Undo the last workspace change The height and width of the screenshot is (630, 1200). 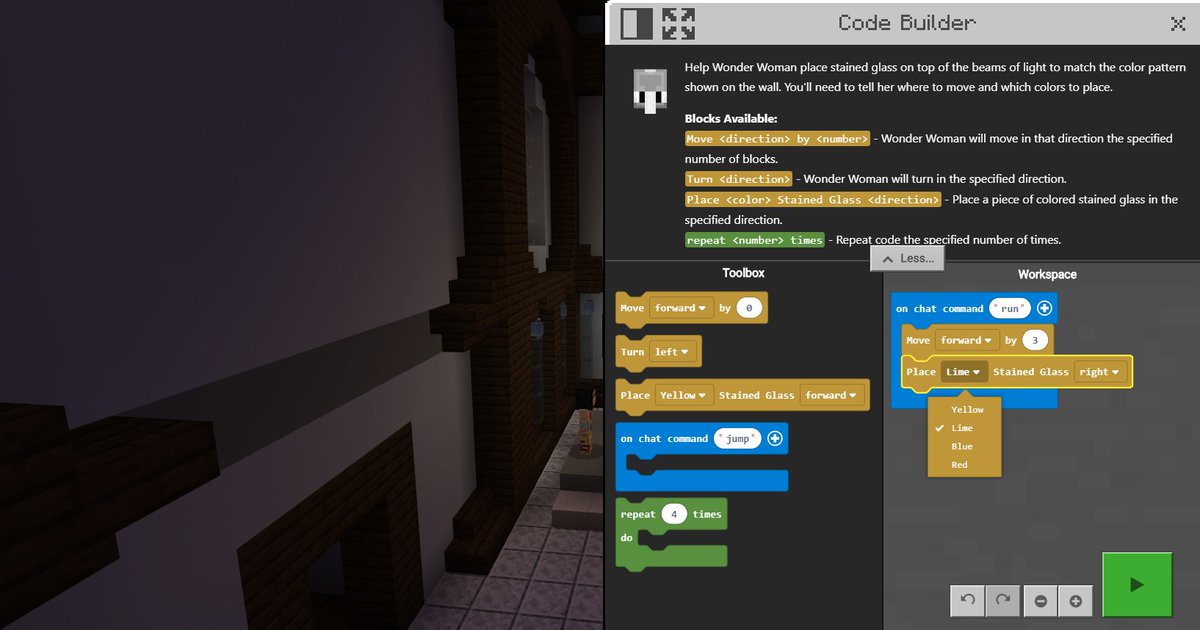pyautogui.click(x=967, y=601)
